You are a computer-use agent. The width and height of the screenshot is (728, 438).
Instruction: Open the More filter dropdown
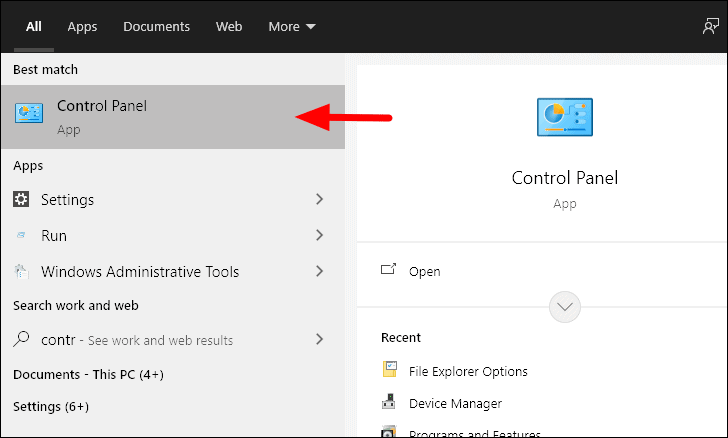coord(292,26)
